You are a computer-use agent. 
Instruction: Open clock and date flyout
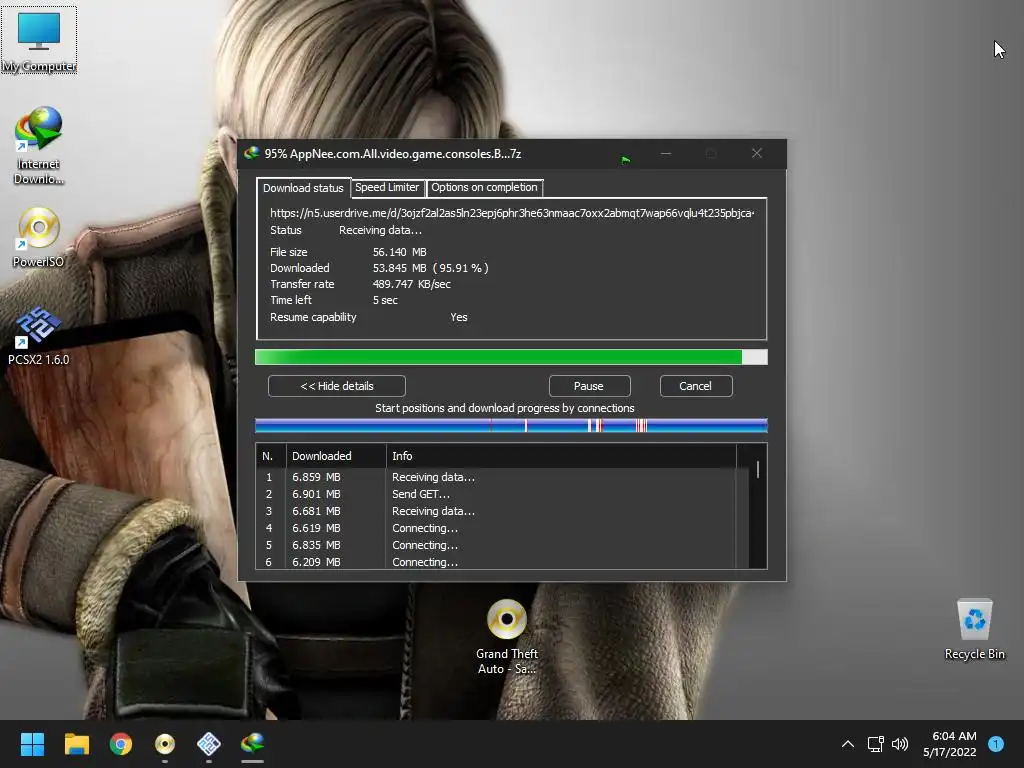tap(950, 744)
